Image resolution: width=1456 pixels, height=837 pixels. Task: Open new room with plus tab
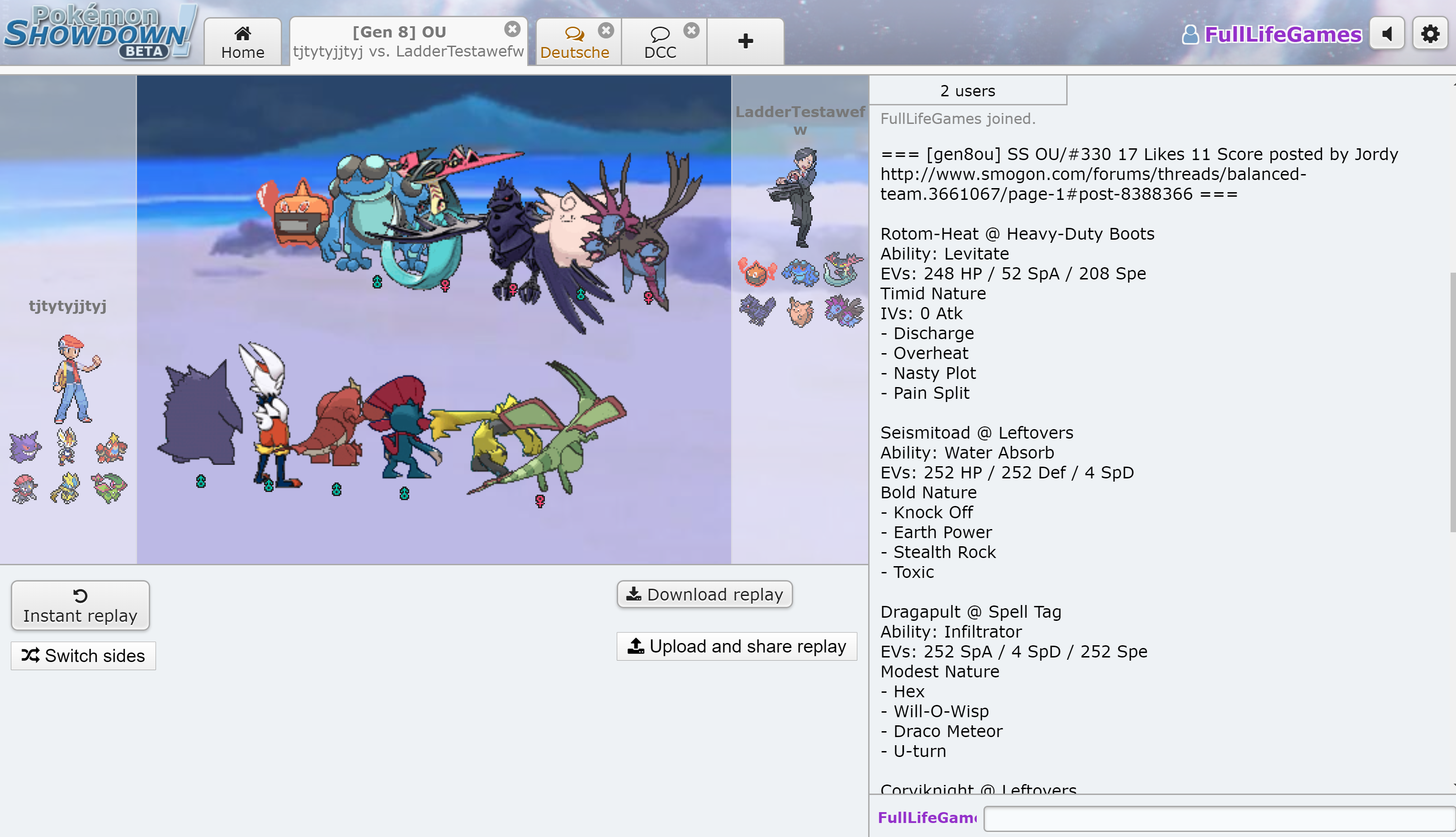pyautogui.click(x=745, y=42)
